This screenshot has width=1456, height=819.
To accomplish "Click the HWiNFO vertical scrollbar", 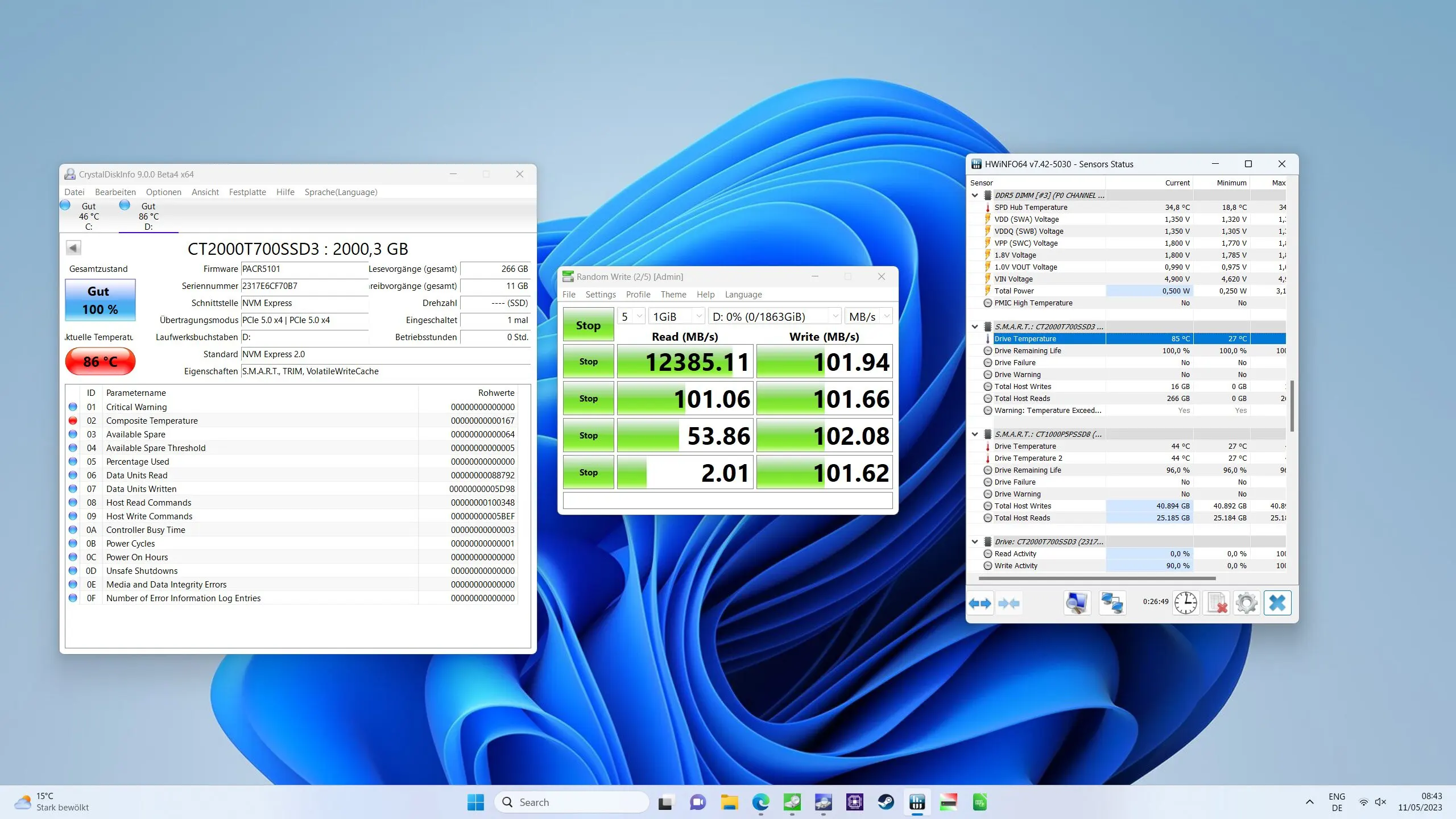I will coord(1292,405).
